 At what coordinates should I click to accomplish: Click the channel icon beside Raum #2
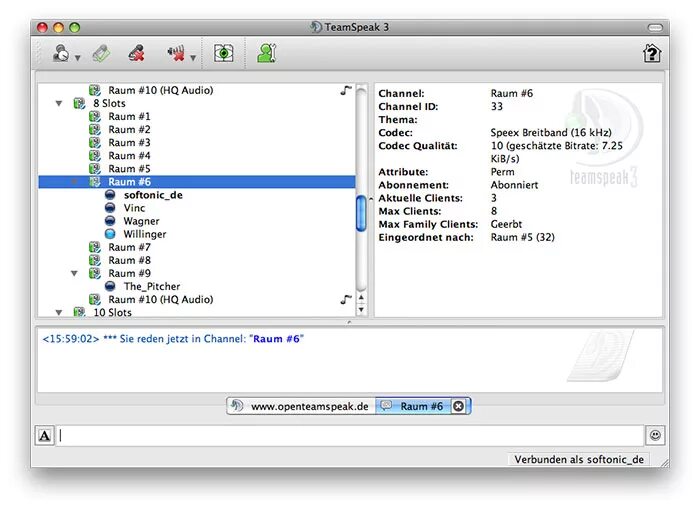(x=95, y=130)
